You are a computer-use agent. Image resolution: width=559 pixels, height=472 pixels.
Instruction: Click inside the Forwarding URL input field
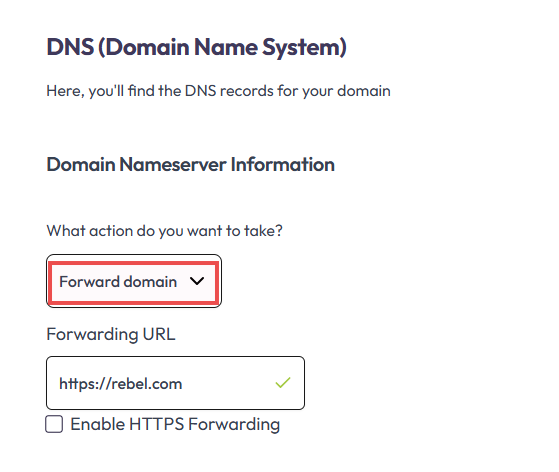pos(175,383)
